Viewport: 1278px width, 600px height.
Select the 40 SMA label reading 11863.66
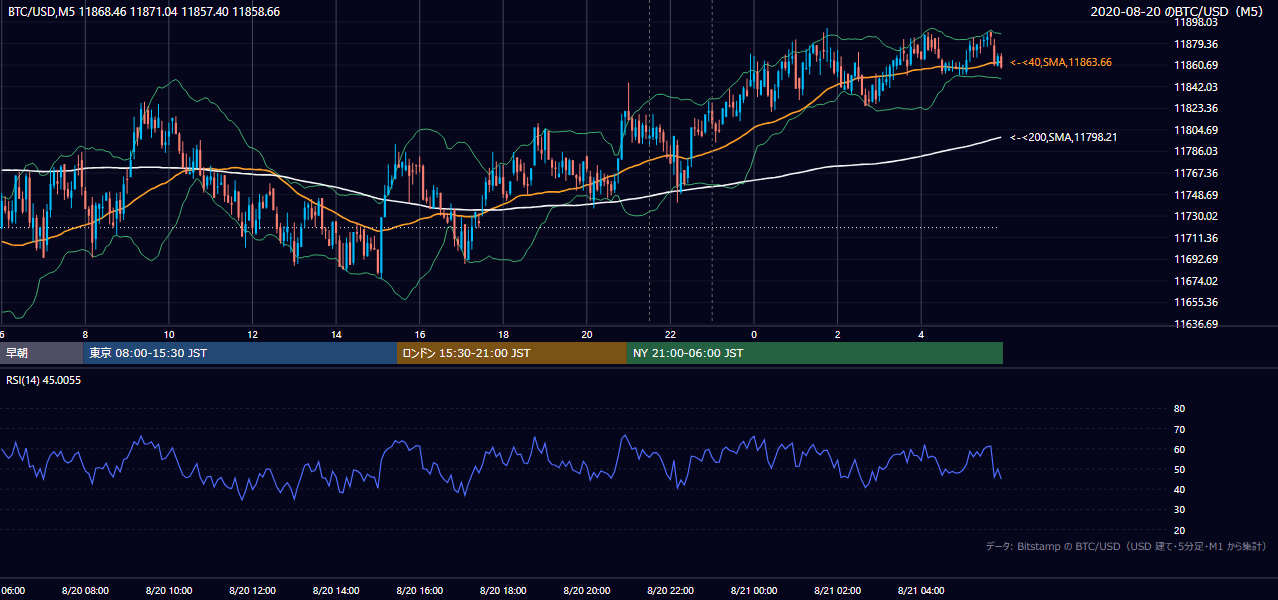click(1061, 62)
